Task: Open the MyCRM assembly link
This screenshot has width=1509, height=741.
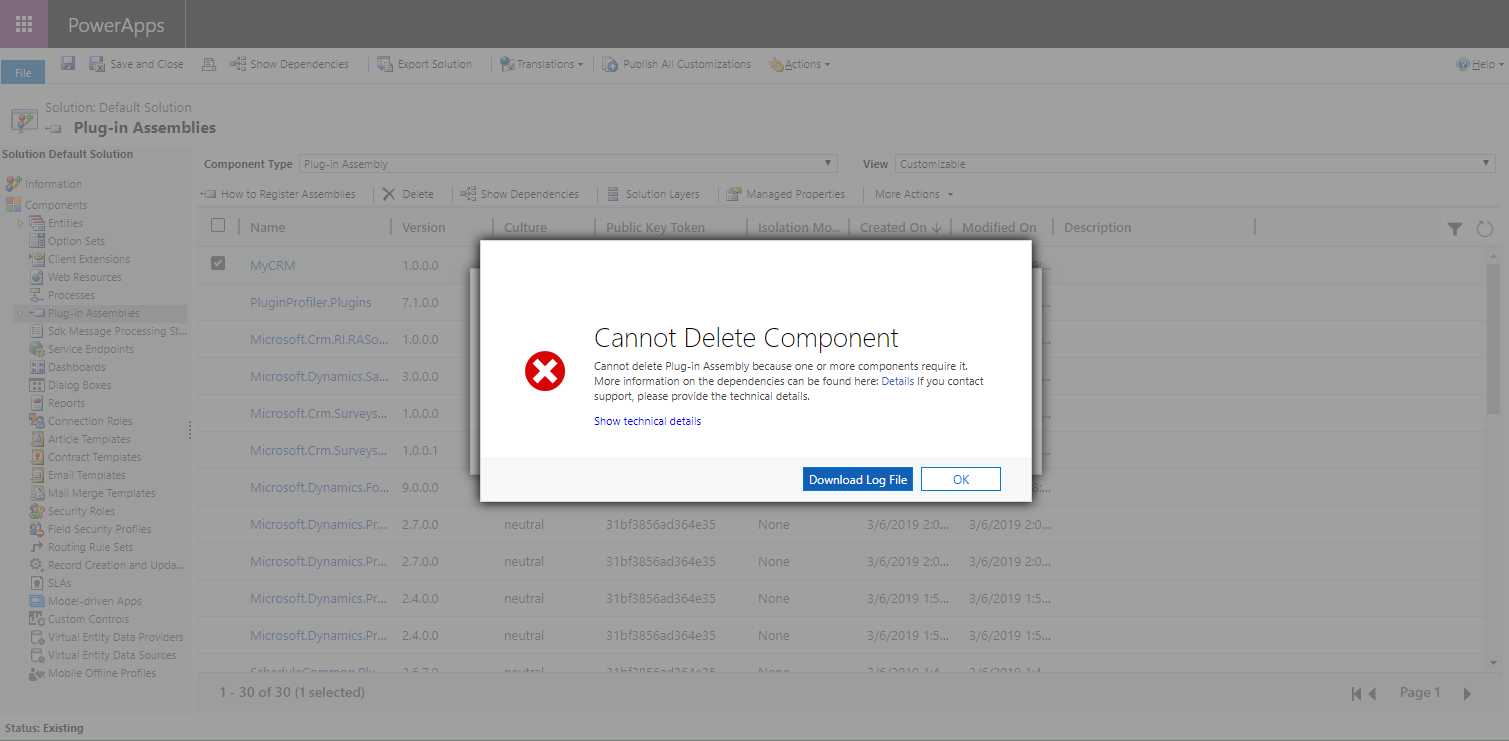Action: coord(273,266)
